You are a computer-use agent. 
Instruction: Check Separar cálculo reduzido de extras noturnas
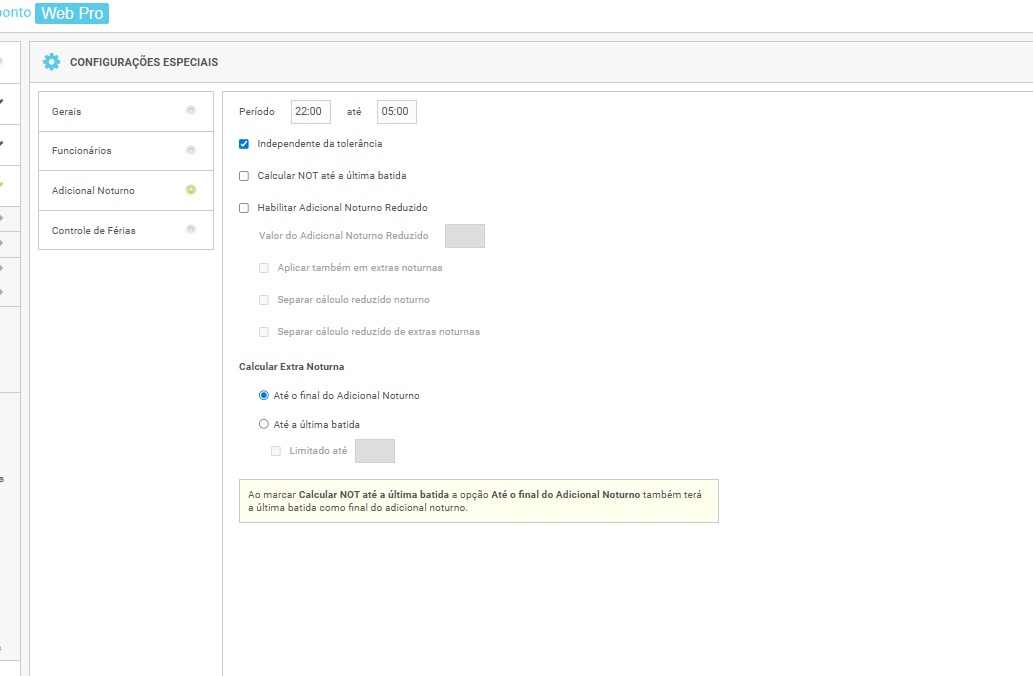click(264, 332)
